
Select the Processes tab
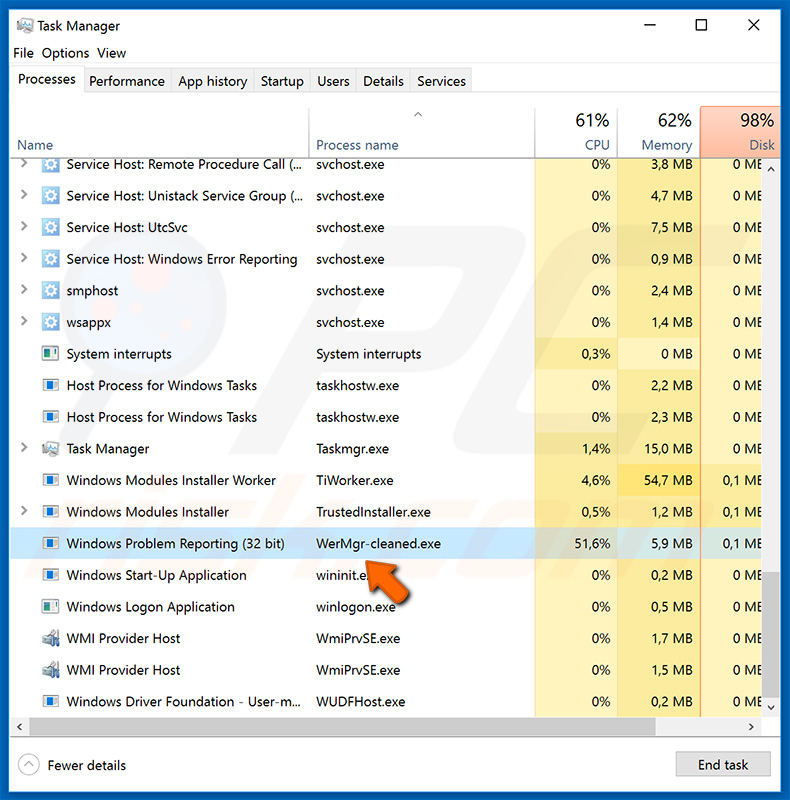[x=47, y=79]
